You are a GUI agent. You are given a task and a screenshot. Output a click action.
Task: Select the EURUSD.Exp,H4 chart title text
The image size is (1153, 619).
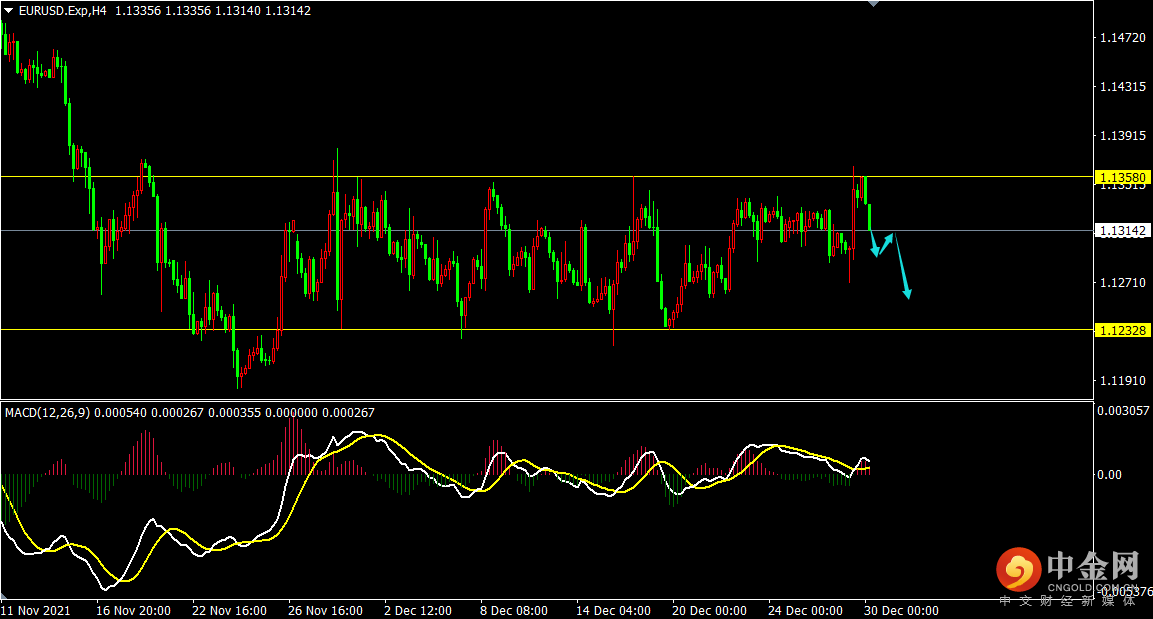(63, 11)
